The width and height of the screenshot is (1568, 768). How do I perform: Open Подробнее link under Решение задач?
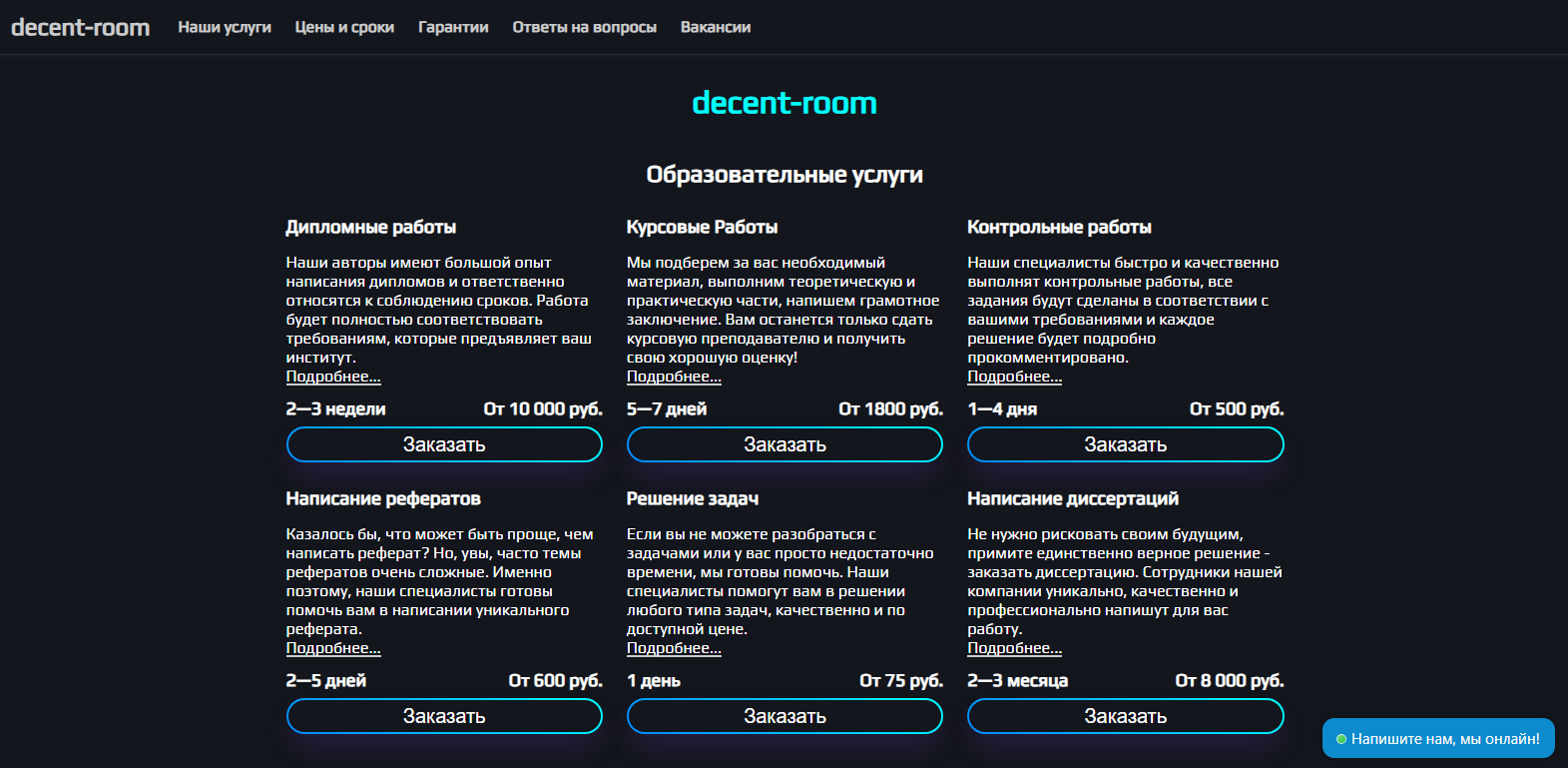point(674,648)
